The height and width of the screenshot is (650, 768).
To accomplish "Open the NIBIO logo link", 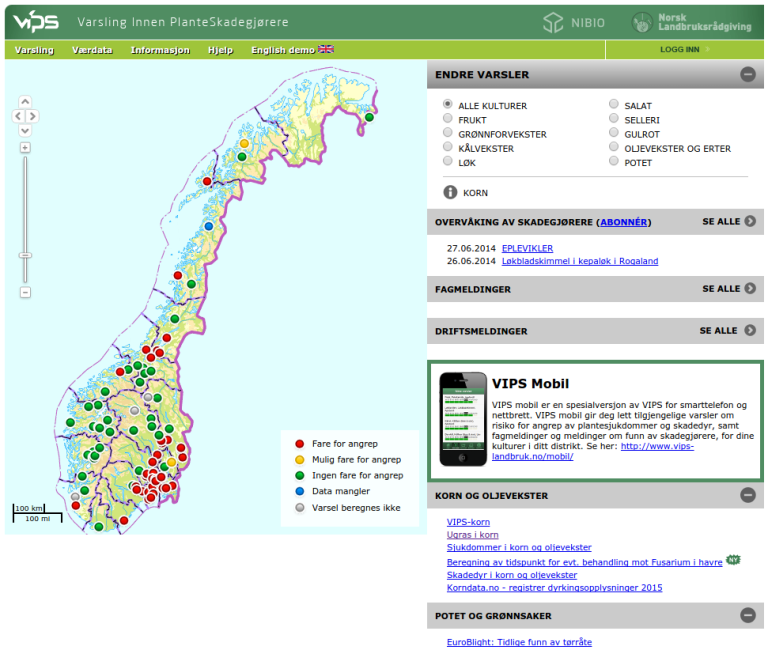I will coord(574,23).
